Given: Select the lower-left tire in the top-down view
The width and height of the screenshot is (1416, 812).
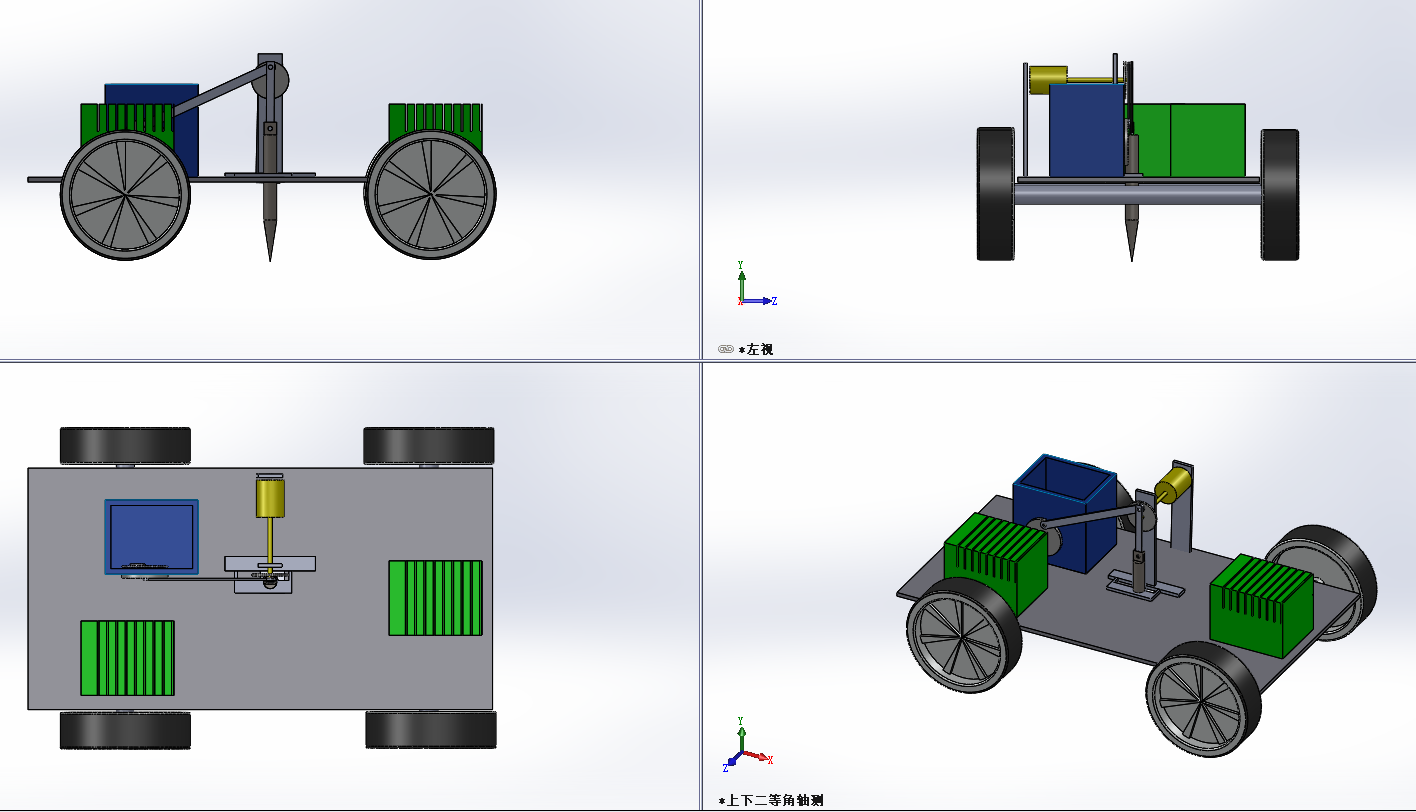Looking at the screenshot, I should tap(125, 730).
